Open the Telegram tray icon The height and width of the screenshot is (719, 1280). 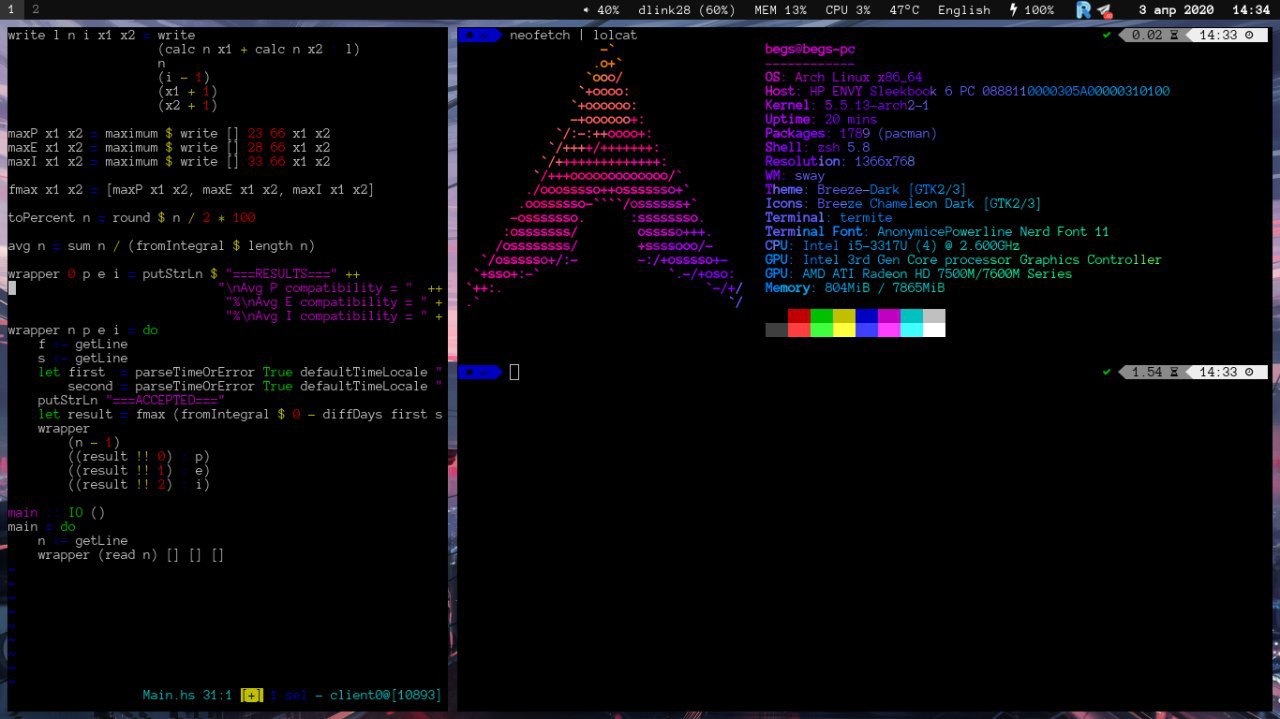[x=1104, y=10]
